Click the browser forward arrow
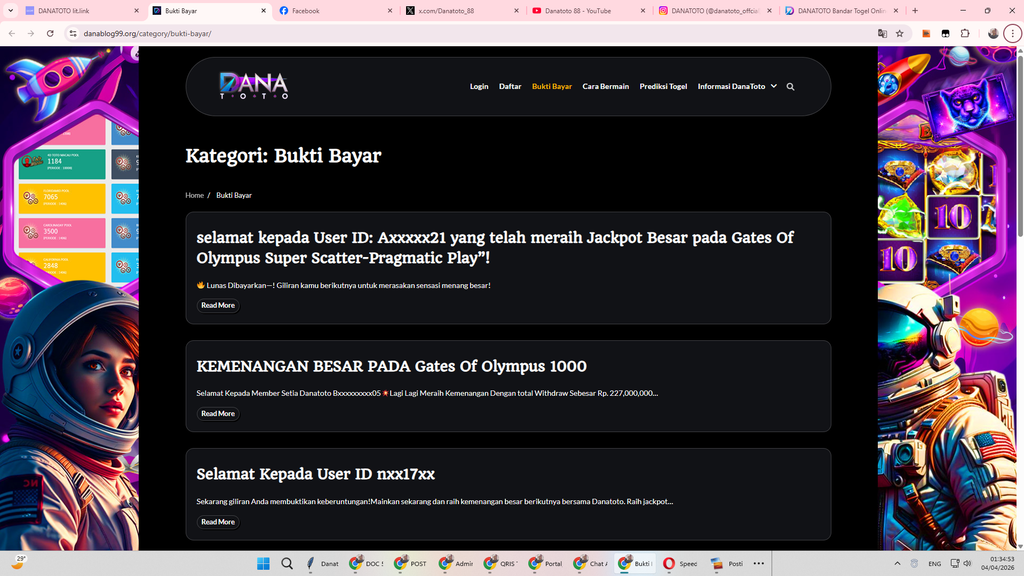Viewport: 1024px width, 576px height. coord(31,33)
